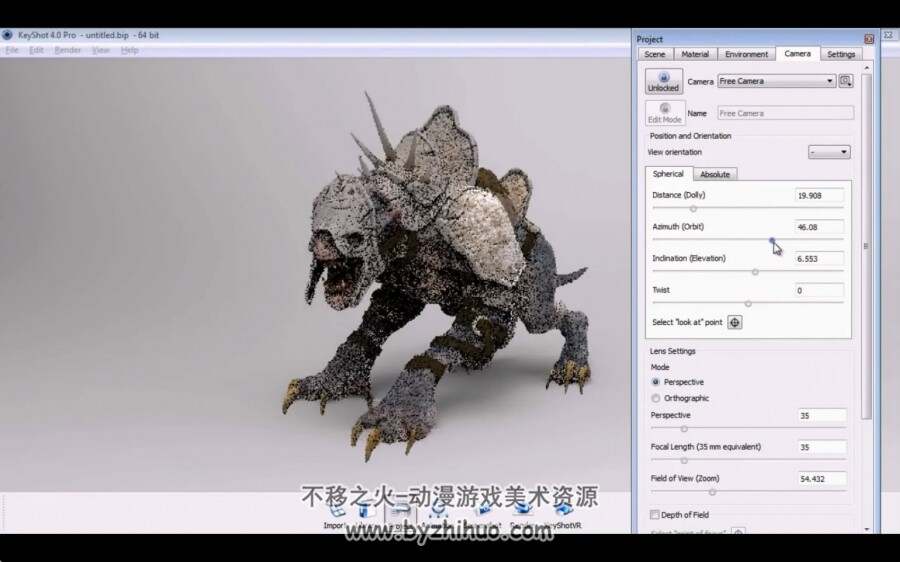The width and height of the screenshot is (900, 562).
Task: Click the Focal Length value field
Action: click(822, 447)
